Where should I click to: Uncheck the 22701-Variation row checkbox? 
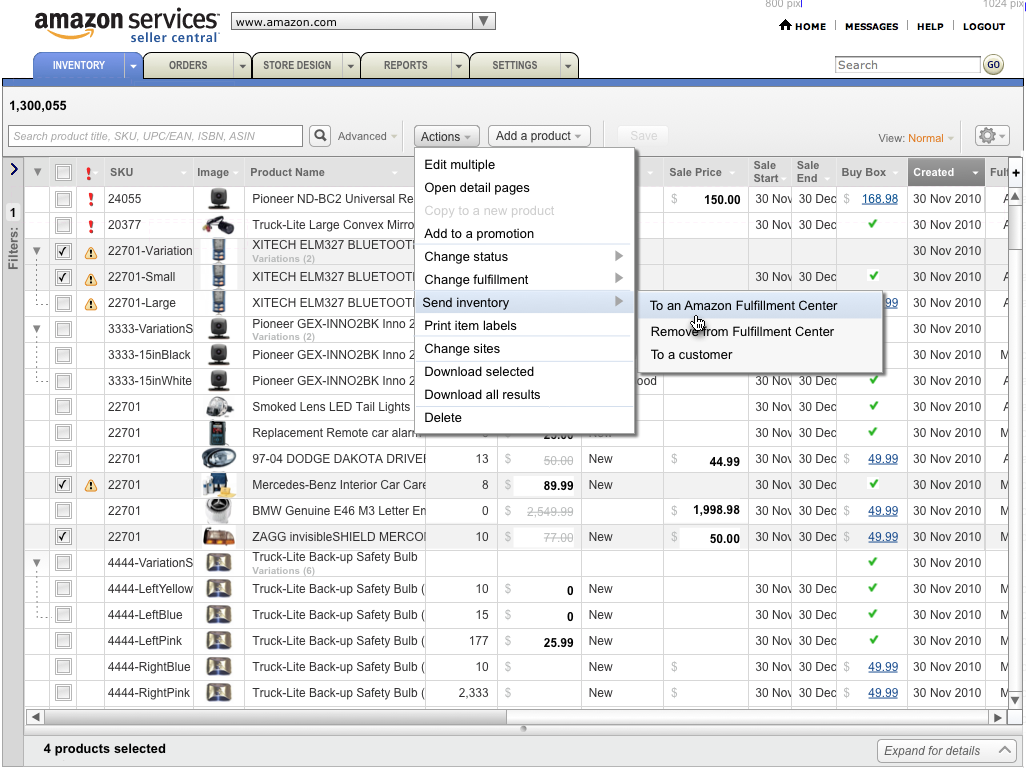(x=63, y=251)
